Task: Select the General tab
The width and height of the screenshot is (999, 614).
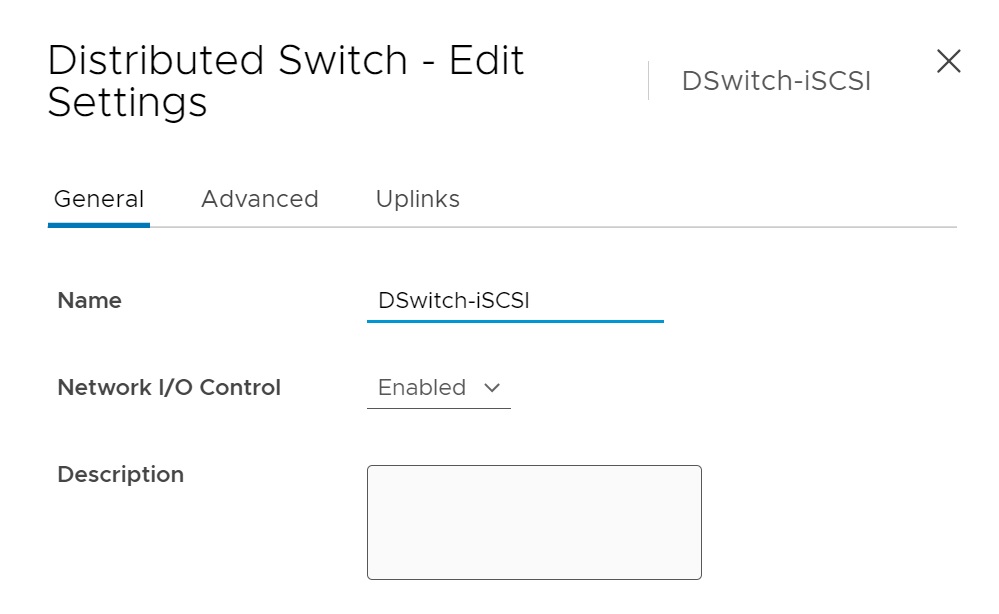Action: coord(99,199)
